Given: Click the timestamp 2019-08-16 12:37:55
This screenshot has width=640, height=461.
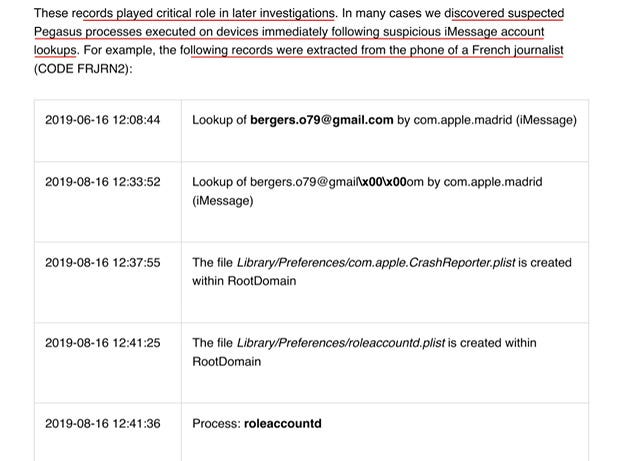Looking at the screenshot, I should point(102,263).
